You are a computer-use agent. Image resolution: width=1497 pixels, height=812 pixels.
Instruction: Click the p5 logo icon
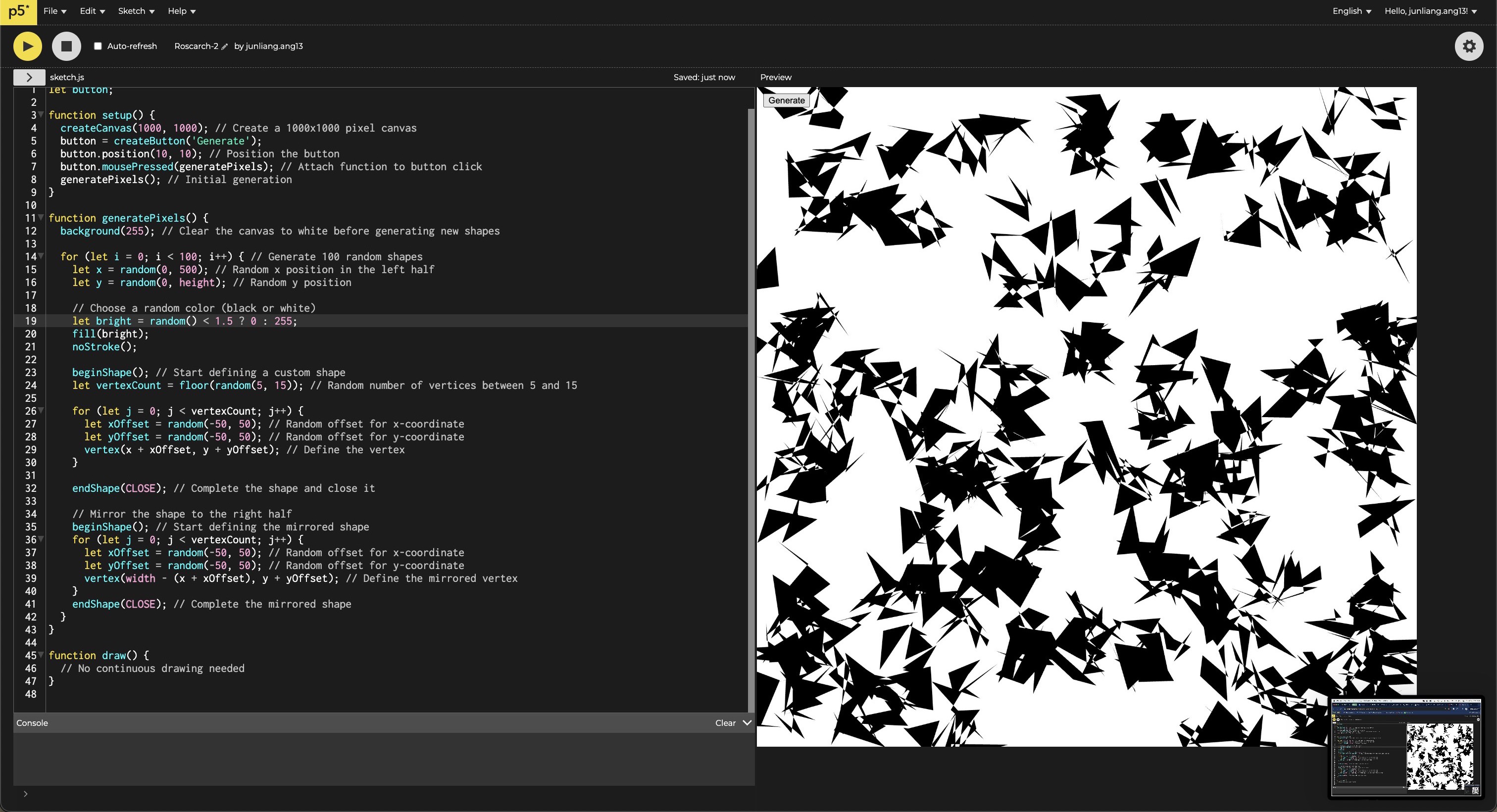(x=18, y=12)
